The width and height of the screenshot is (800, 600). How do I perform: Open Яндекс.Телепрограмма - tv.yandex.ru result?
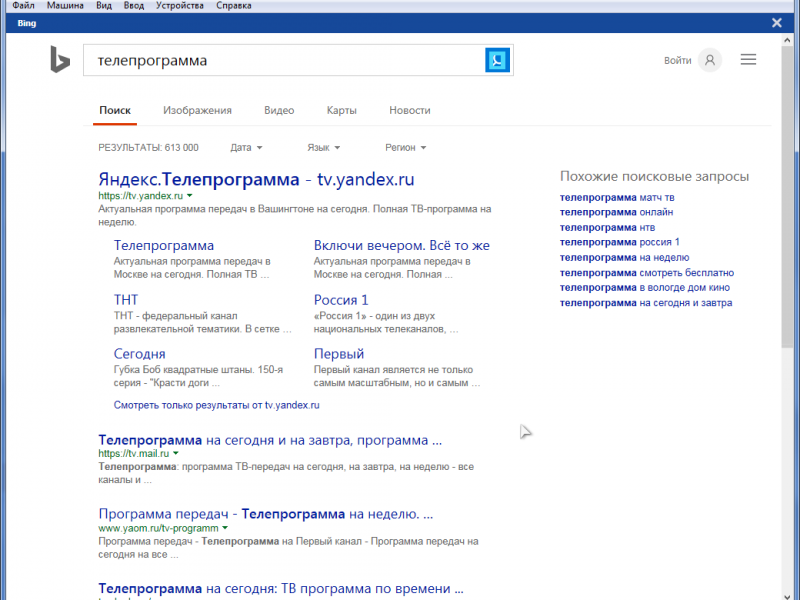[256, 179]
